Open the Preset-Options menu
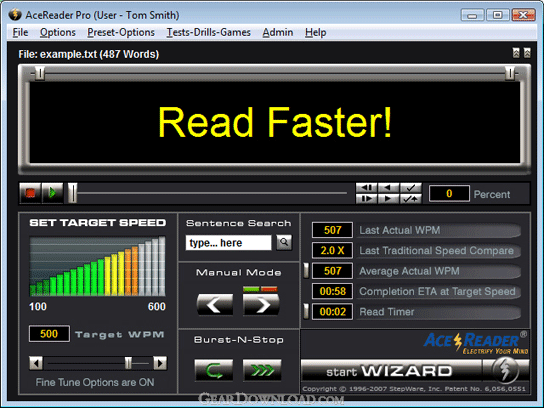Screen dimensions: 544x408 click(121, 33)
